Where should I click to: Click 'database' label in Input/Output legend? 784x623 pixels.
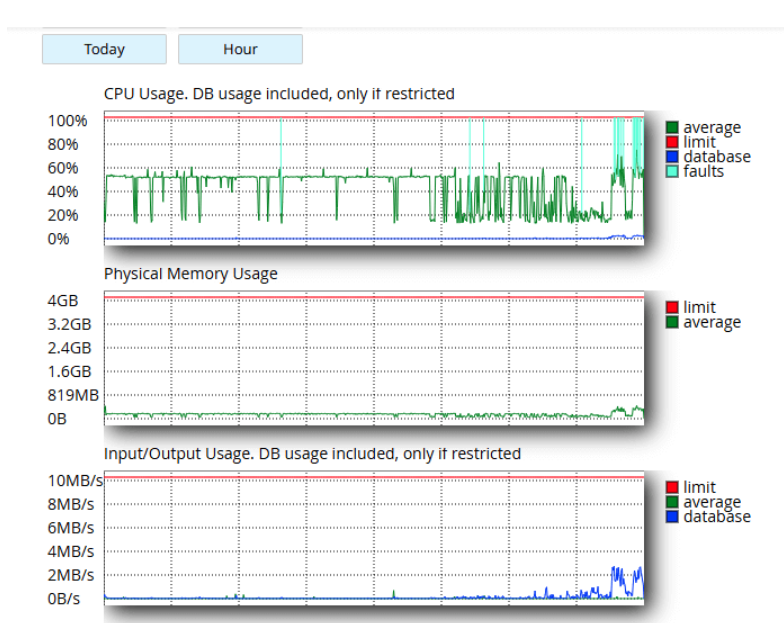click(x=717, y=516)
